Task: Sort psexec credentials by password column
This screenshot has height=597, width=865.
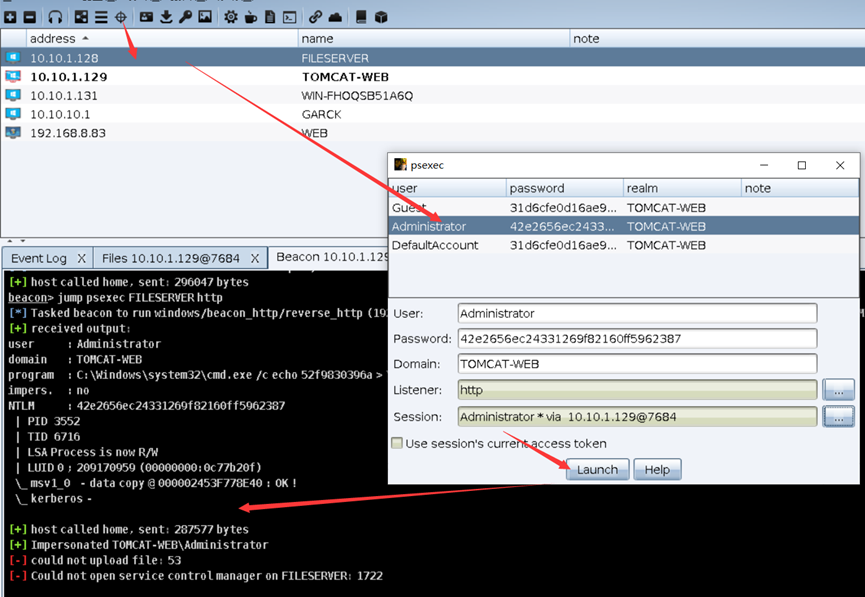Action: tap(565, 188)
